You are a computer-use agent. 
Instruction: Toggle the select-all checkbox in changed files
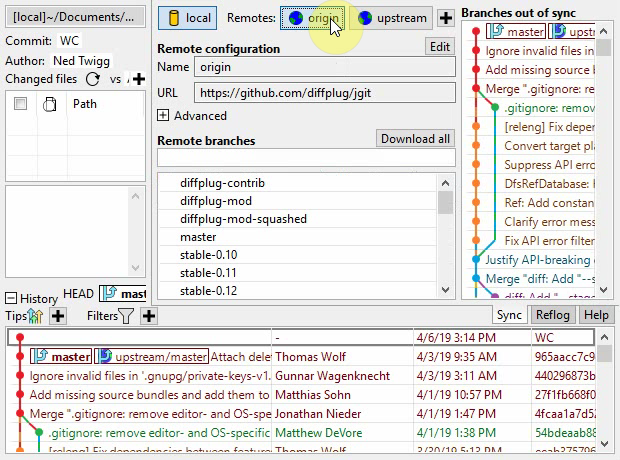[20, 104]
